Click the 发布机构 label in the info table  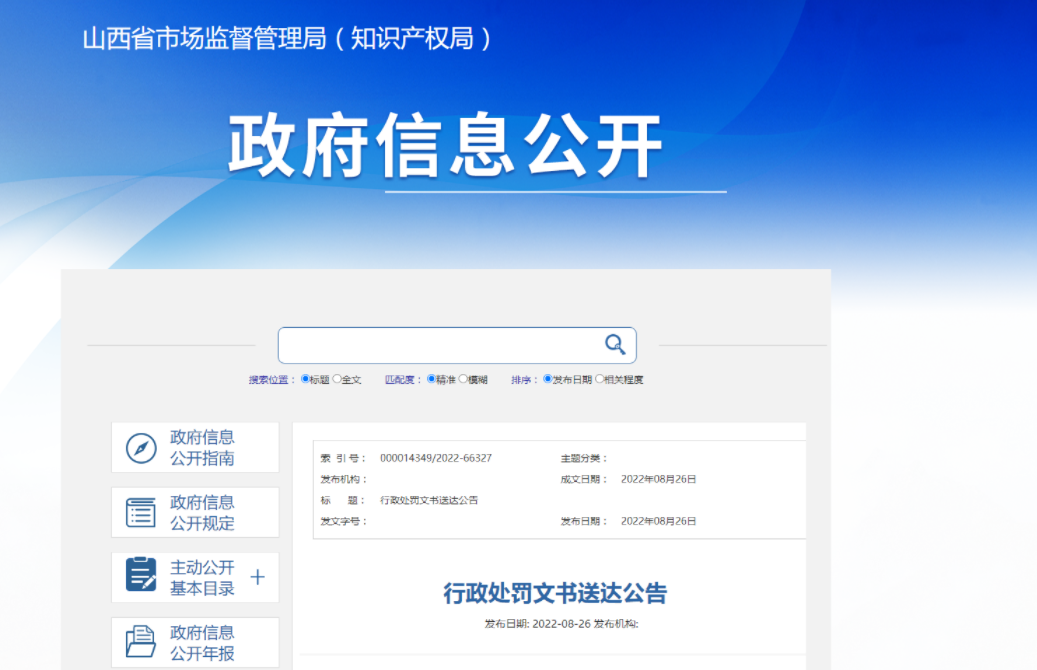[x=343, y=479]
